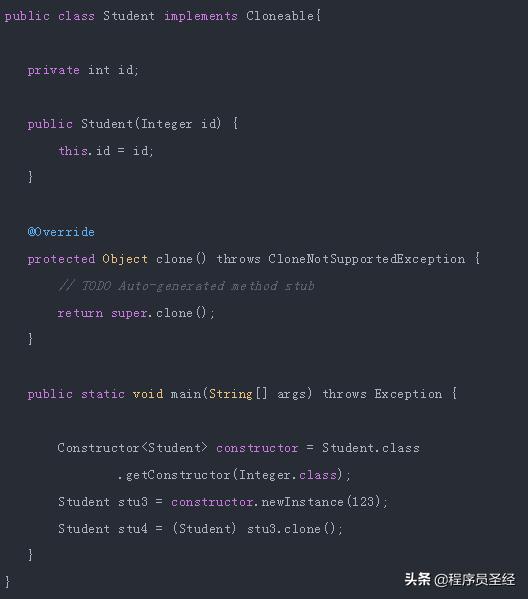Click 'return super.clone()' statement
Screen dimensions: 528x599
pos(136,313)
